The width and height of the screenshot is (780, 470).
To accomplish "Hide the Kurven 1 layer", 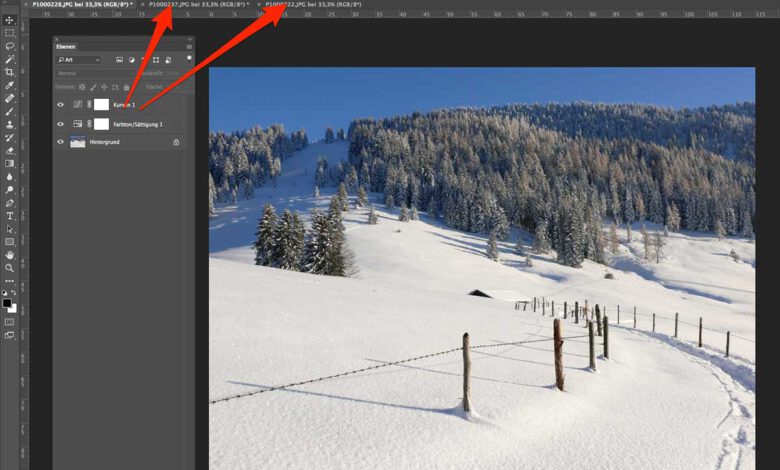I will [61, 104].
